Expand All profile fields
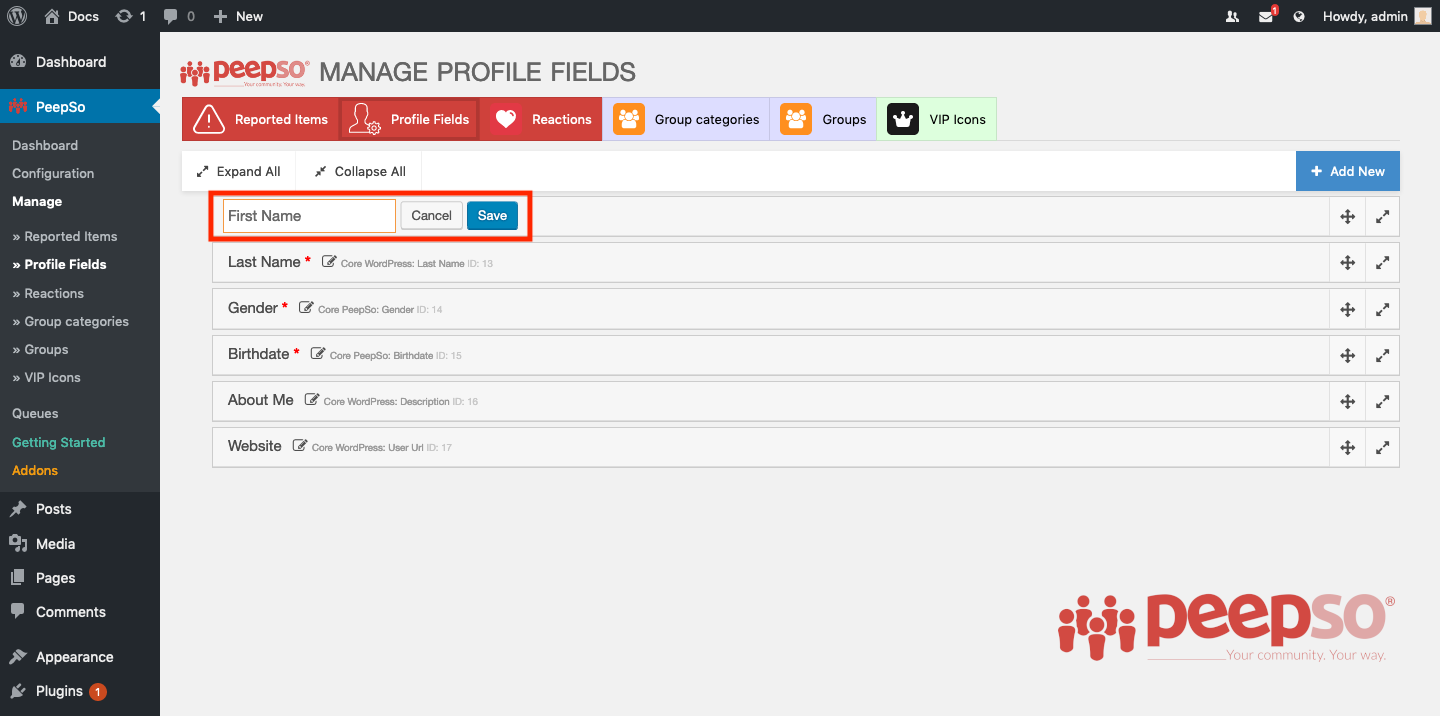The height and width of the screenshot is (716, 1440). [239, 171]
